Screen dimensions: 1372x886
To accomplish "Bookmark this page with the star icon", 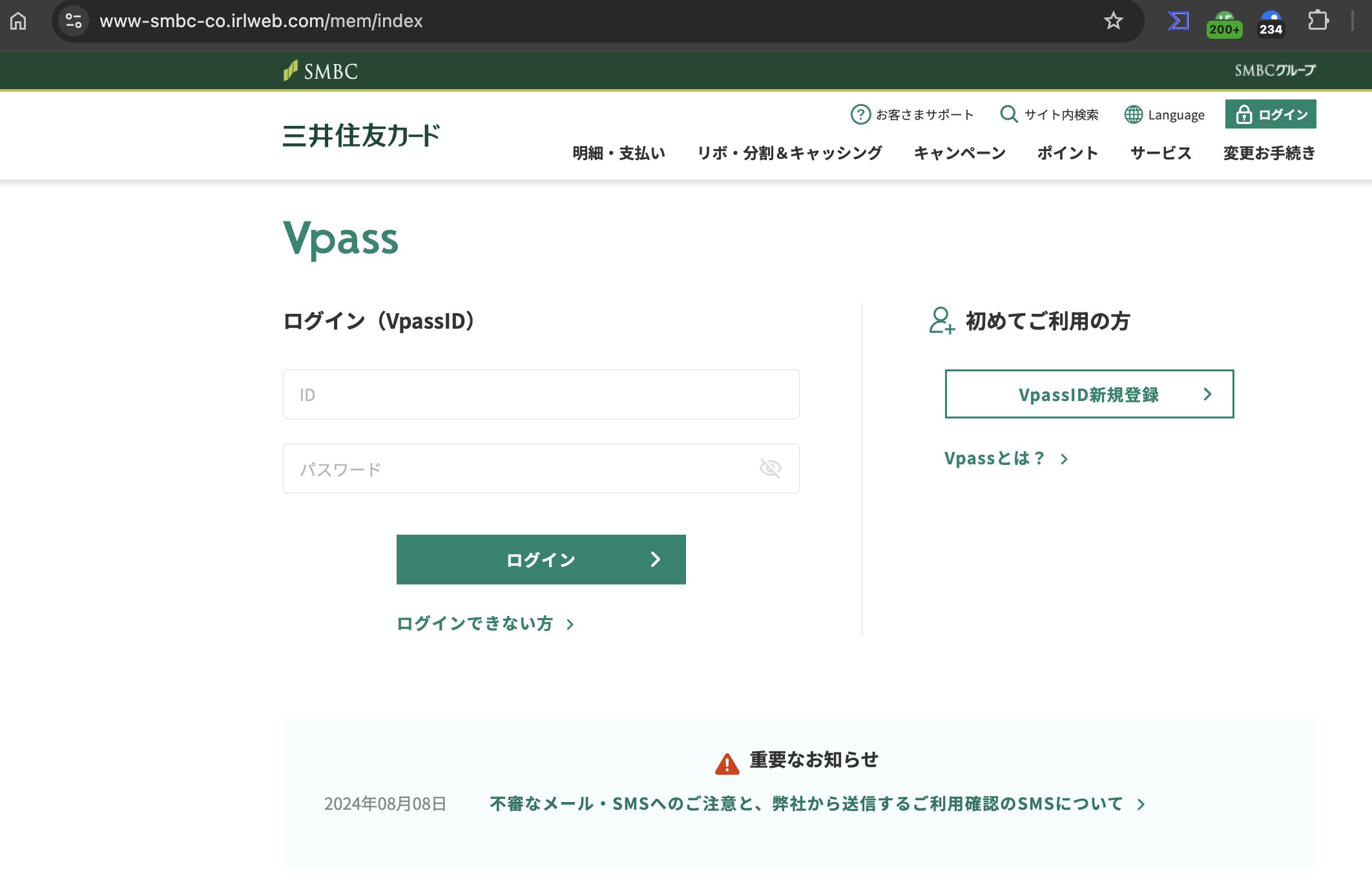I will pos(1113,21).
